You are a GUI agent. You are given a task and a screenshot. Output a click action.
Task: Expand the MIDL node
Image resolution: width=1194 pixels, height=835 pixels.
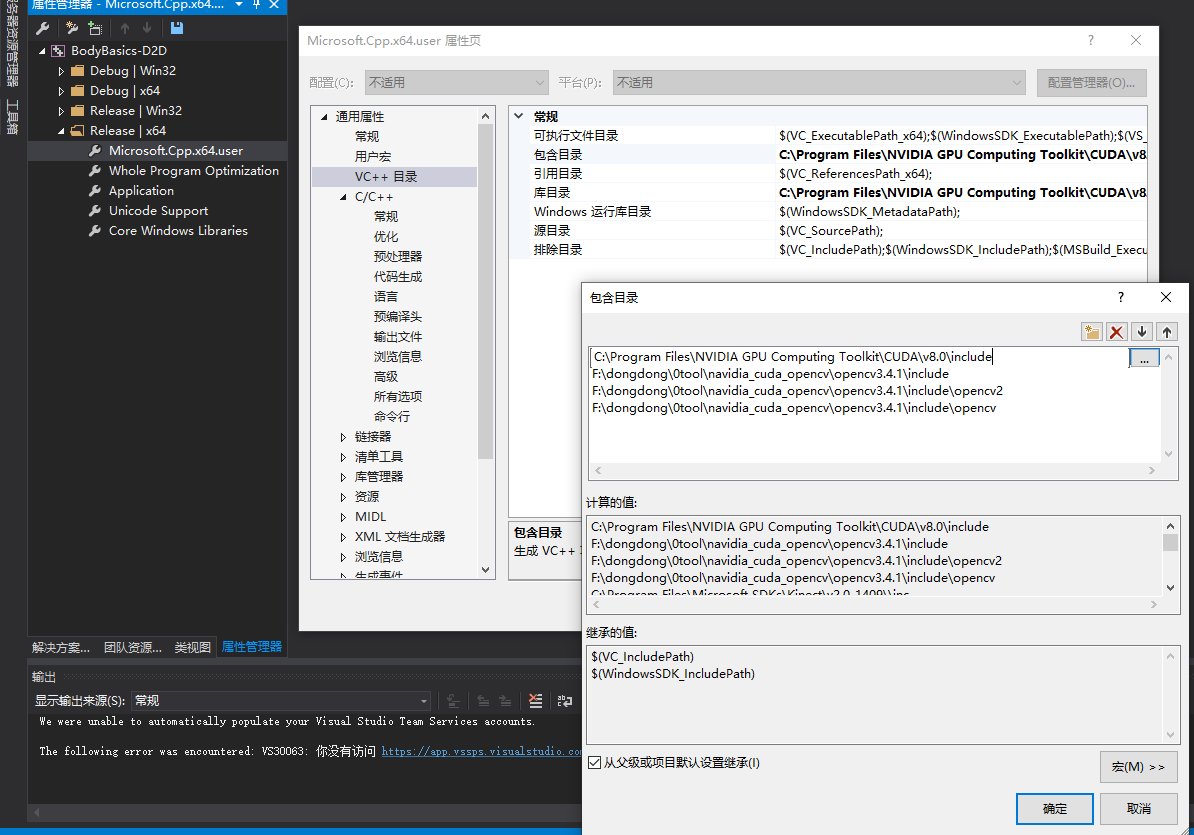pos(343,517)
